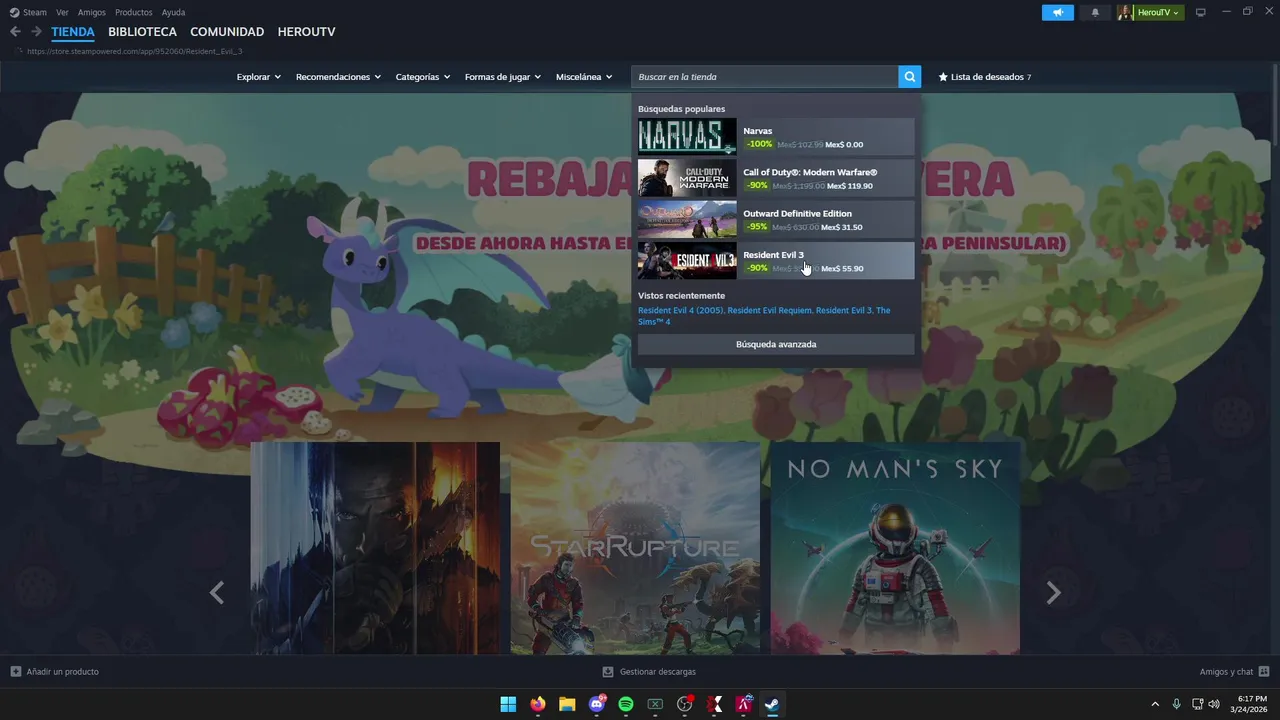This screenshot has width=1280, height=720.
Task: Expand the Formas de jugar dropdown
Action: (x=502, y=77)
